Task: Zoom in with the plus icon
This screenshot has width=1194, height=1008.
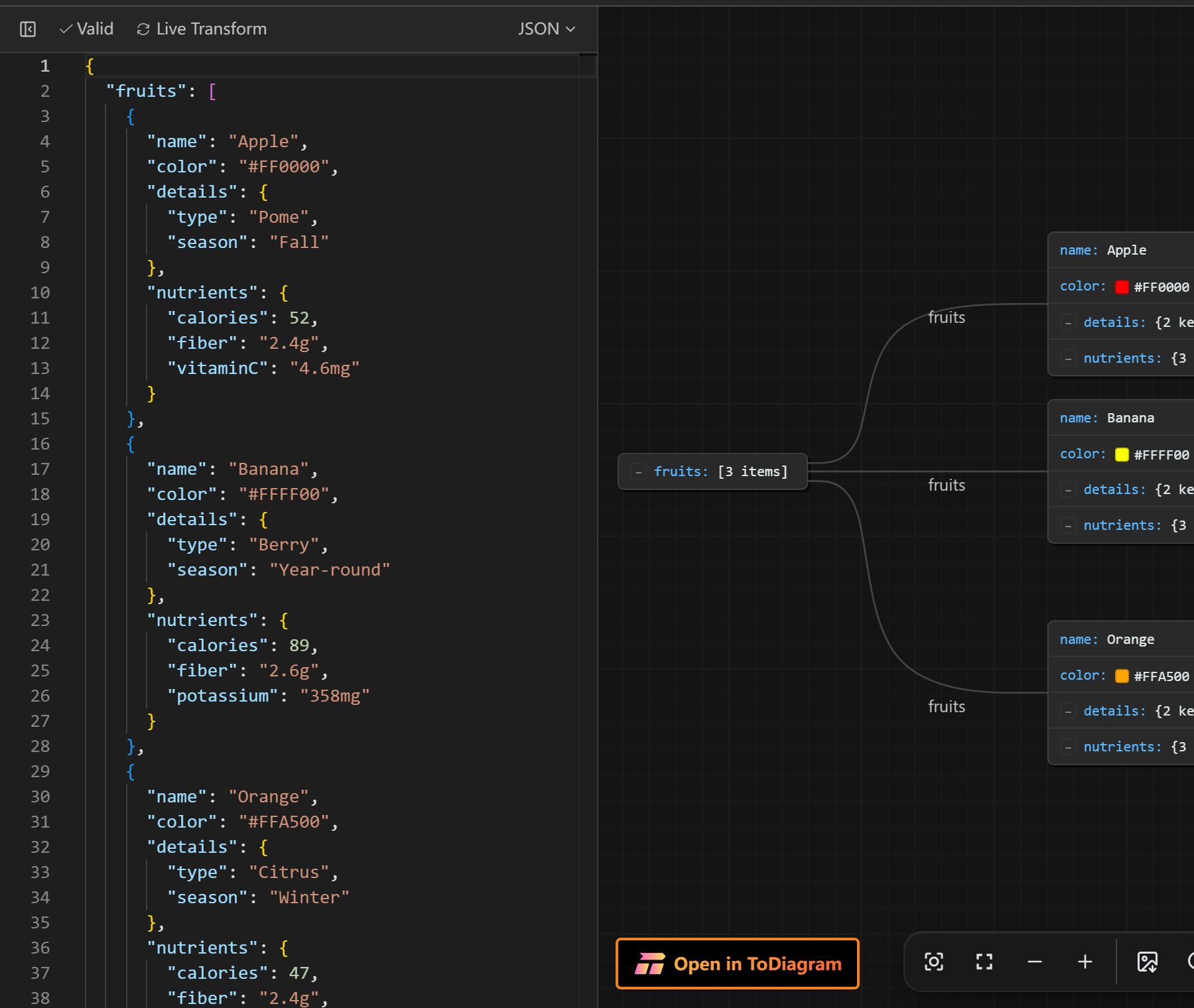Action: 1085,962
